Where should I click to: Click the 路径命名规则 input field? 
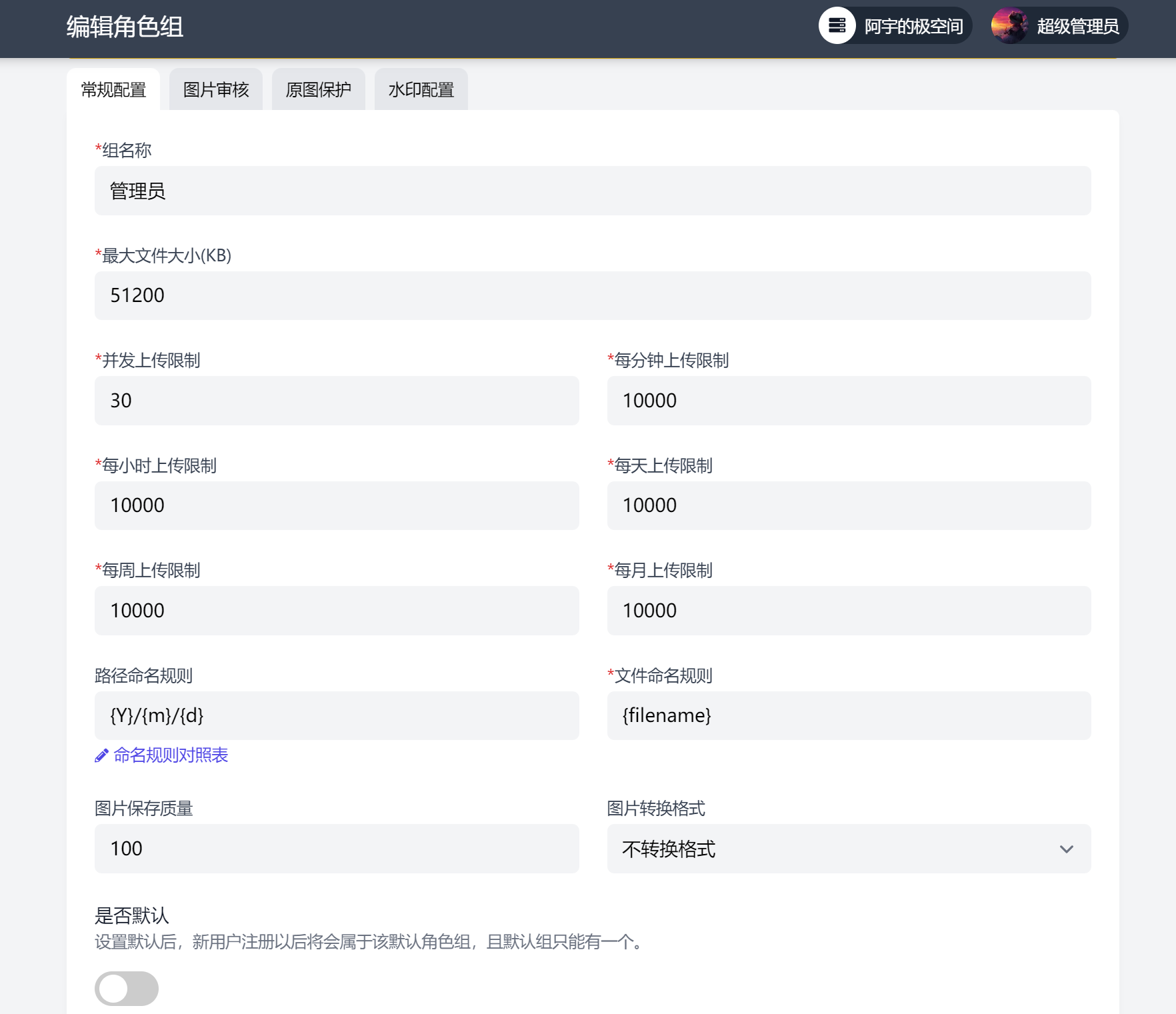coord(336,715)
